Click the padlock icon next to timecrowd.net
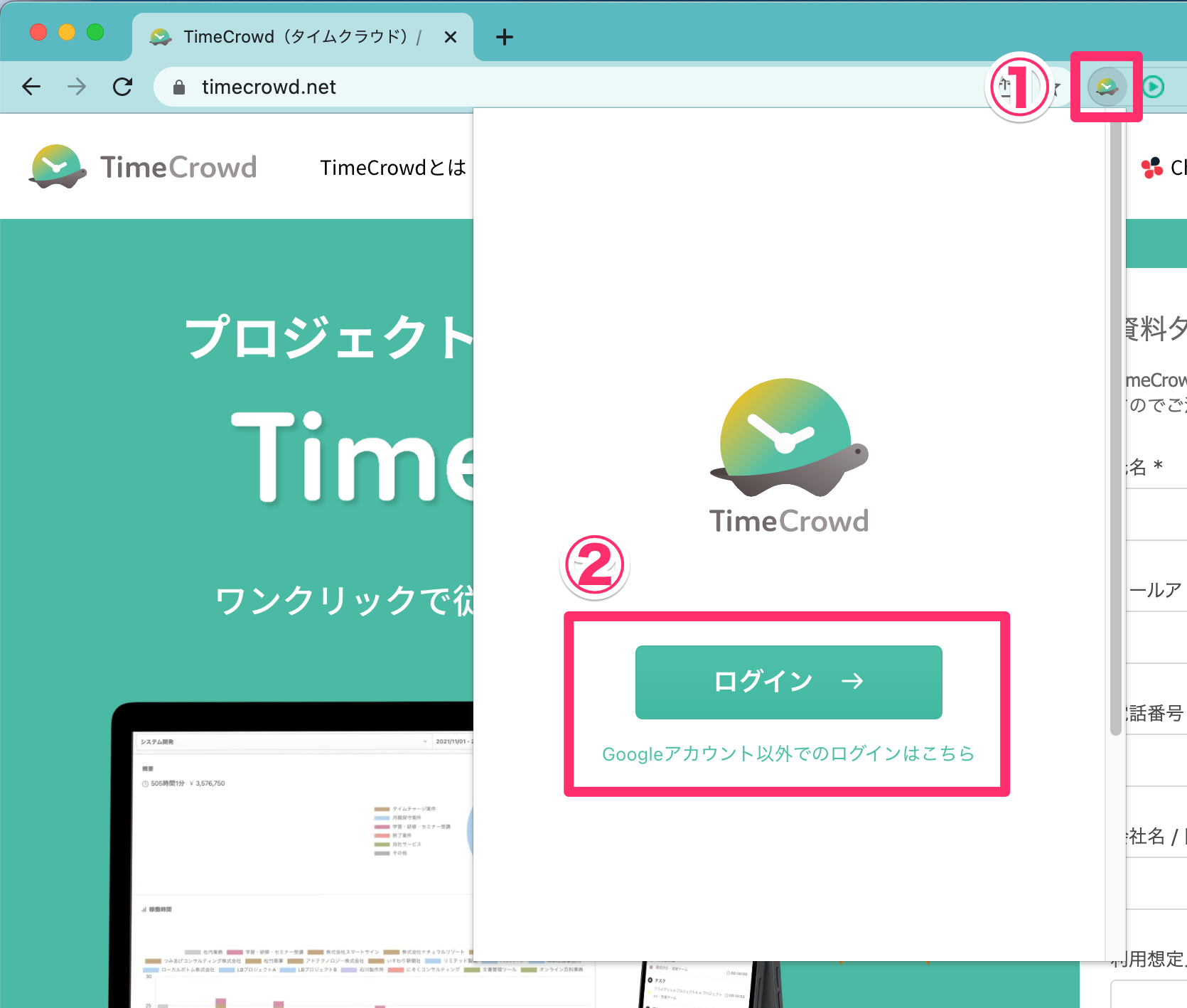 click(179, 87)
